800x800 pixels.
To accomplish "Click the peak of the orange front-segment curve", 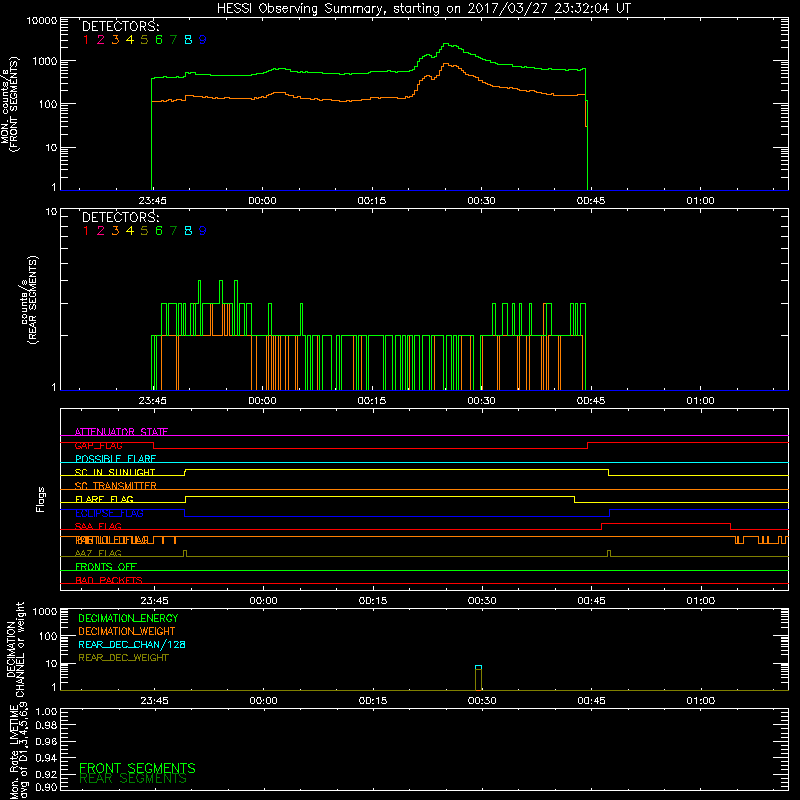I will tap(447, 64).
